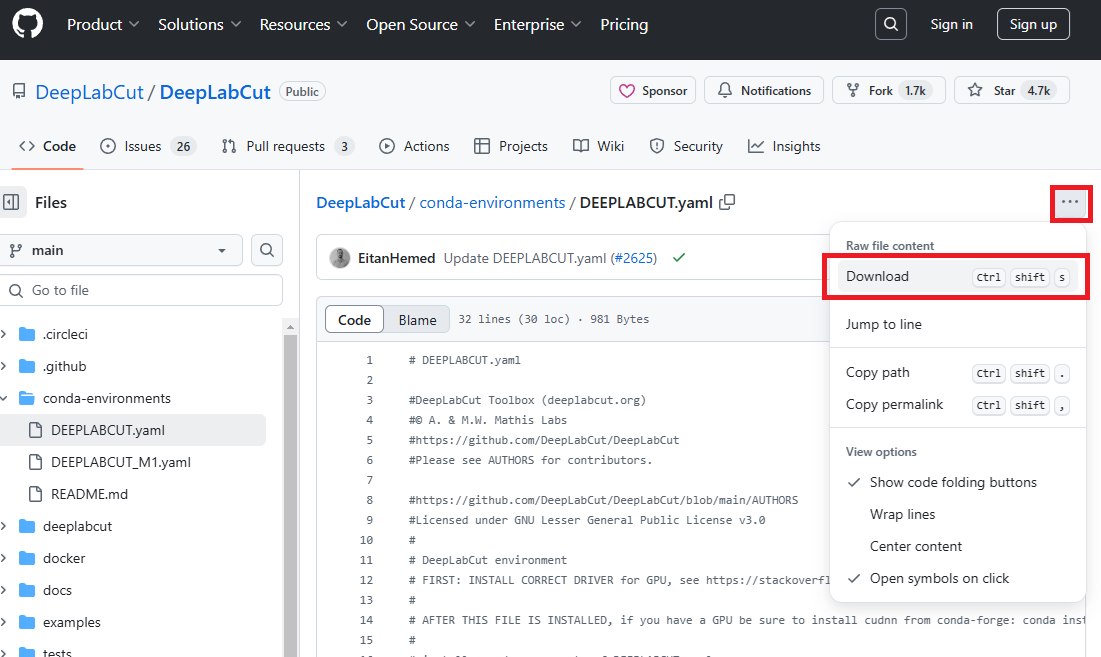Collapse the file tree panel icon
Image resolution: width=1101 pixels, height=657 pixels.
point(11,202)
